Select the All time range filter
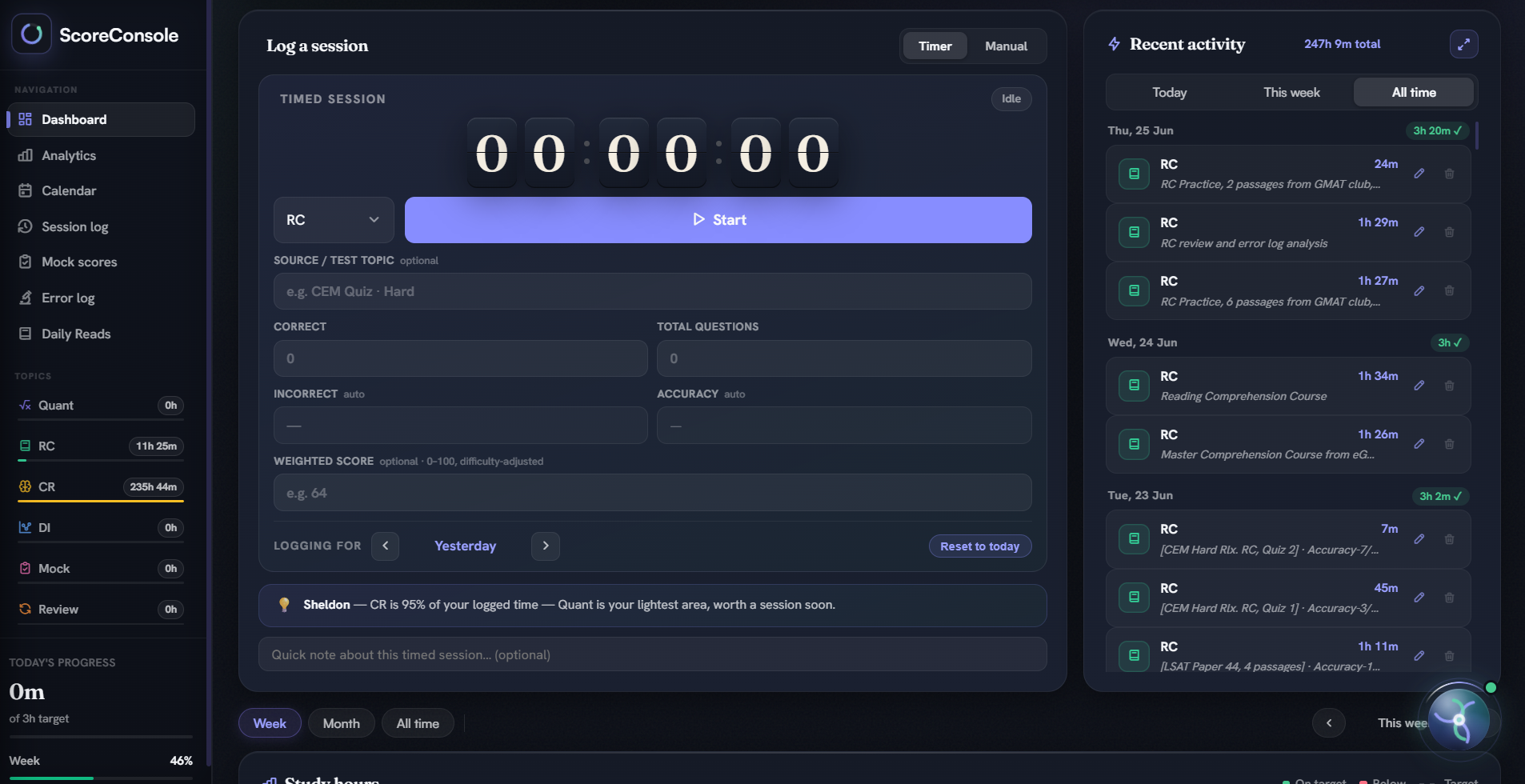The height and width of the screenshot is (784, 1525). coord(418,723)
